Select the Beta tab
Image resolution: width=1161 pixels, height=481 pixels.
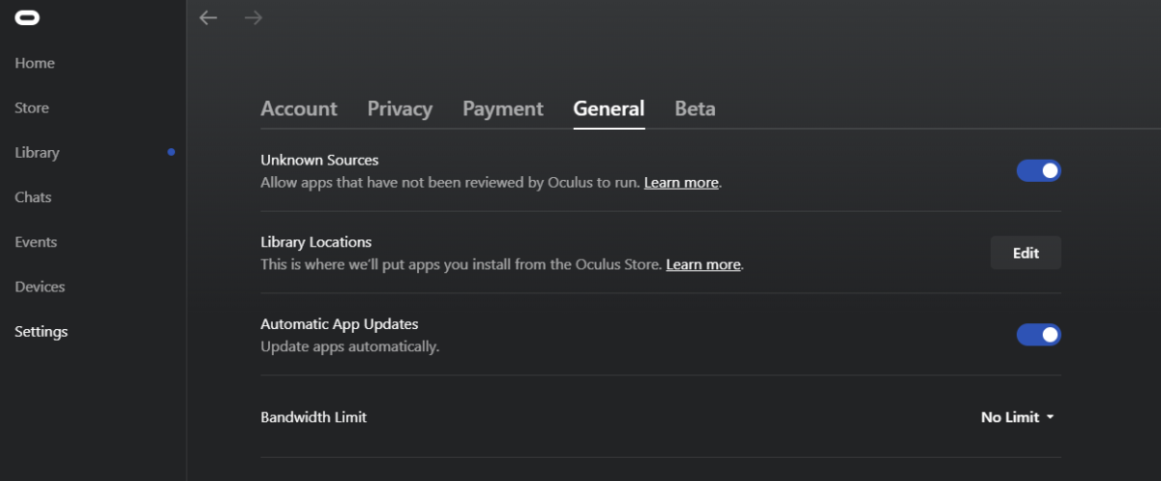[695, 109]
